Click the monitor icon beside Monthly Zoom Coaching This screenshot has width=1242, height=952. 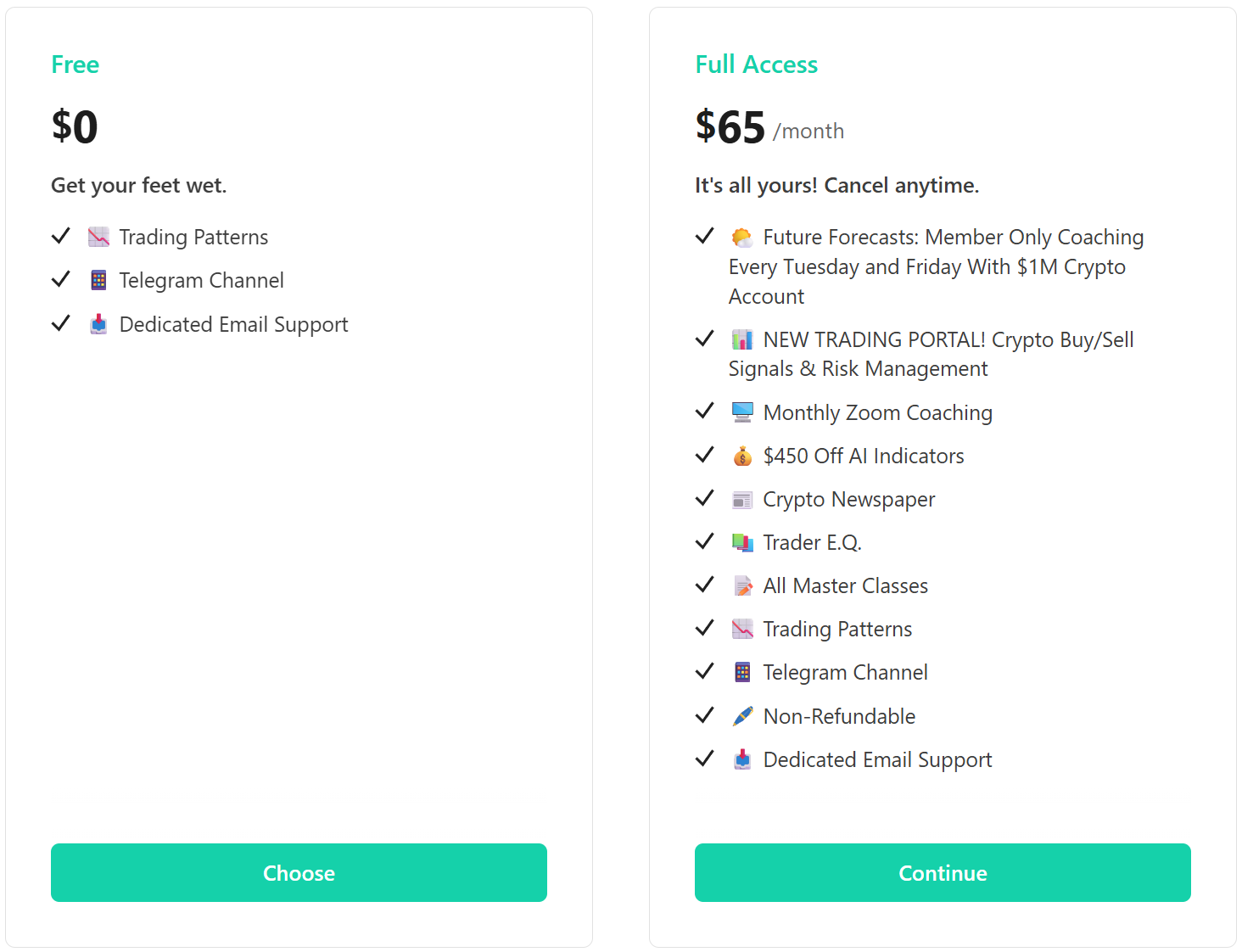tap(742, 412)
